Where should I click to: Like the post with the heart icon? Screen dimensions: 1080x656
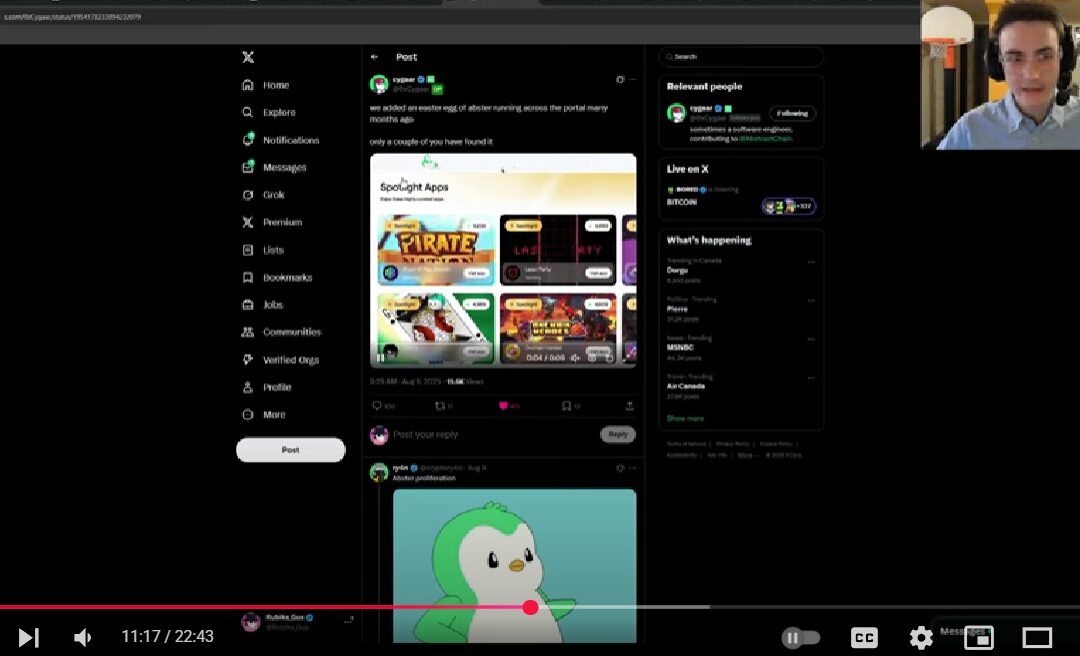(503, 406)
